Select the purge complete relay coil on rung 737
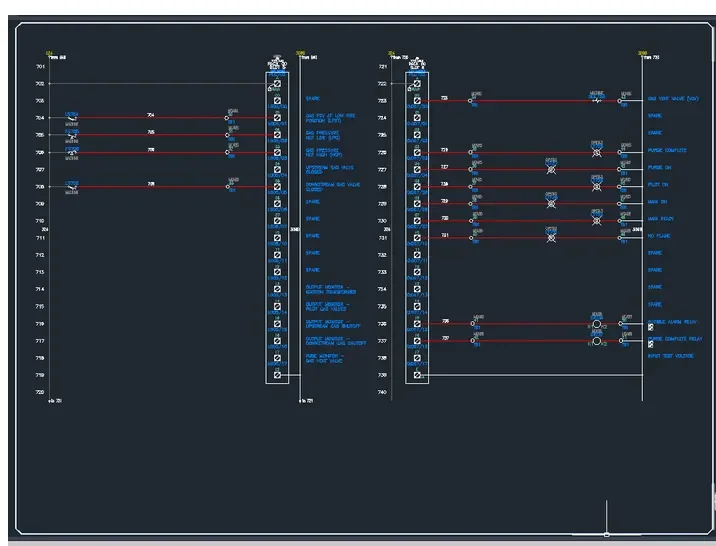716x546 pixels. click(x=596, y=341)
